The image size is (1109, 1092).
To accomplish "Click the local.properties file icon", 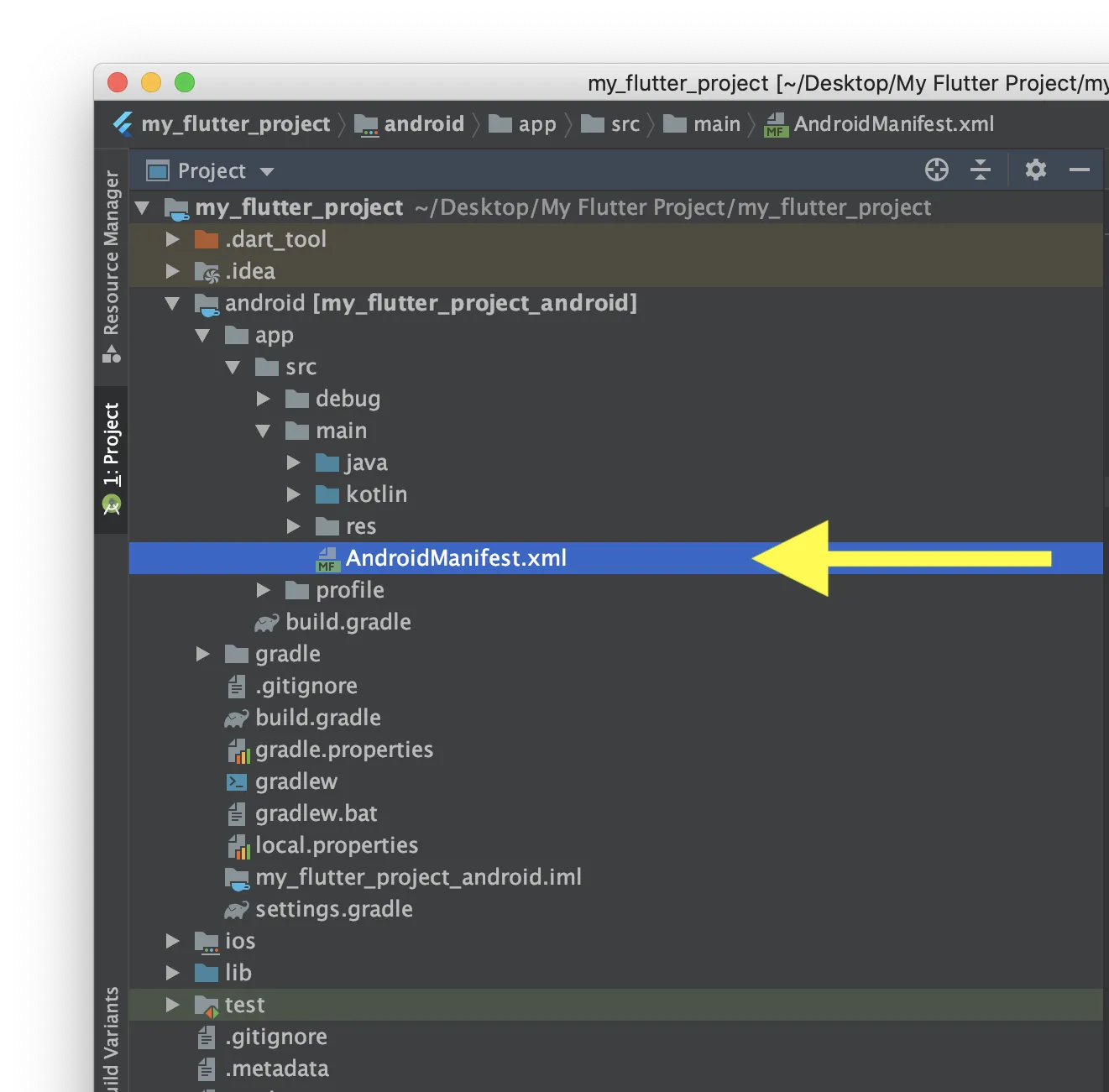I will [239, 846].
